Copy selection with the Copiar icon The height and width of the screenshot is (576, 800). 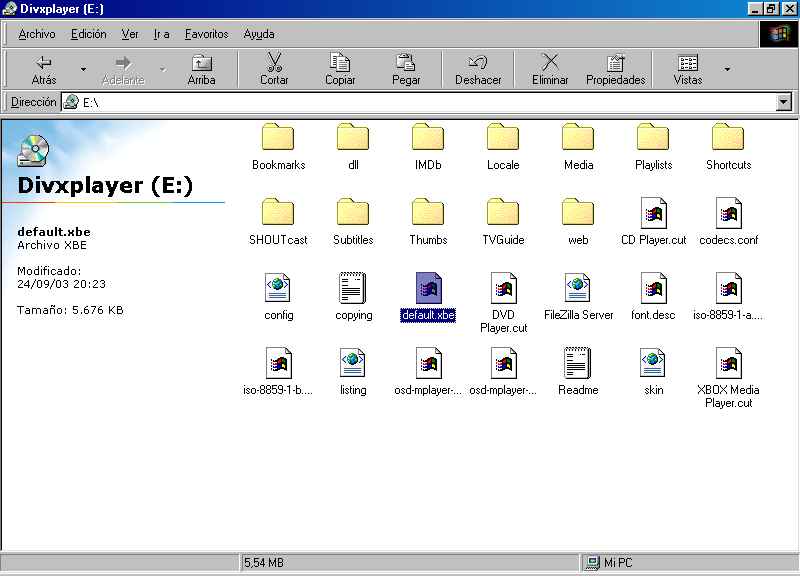pos(340,69)
